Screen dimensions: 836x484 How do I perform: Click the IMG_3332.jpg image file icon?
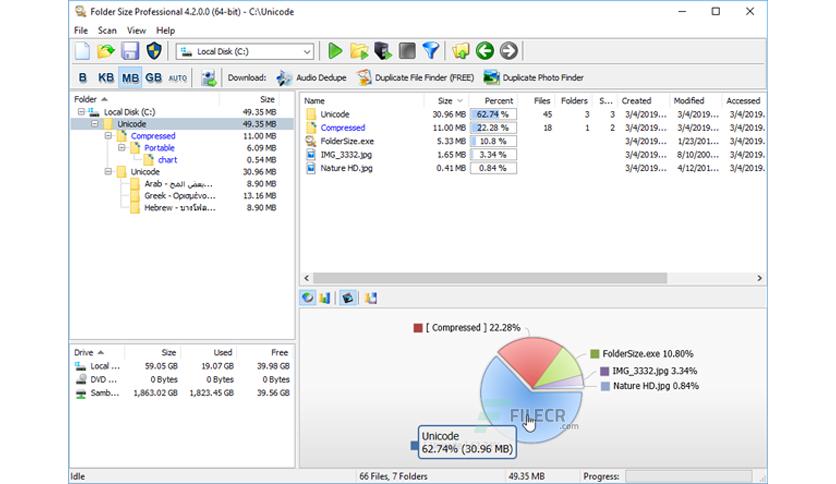coord(310,155)
